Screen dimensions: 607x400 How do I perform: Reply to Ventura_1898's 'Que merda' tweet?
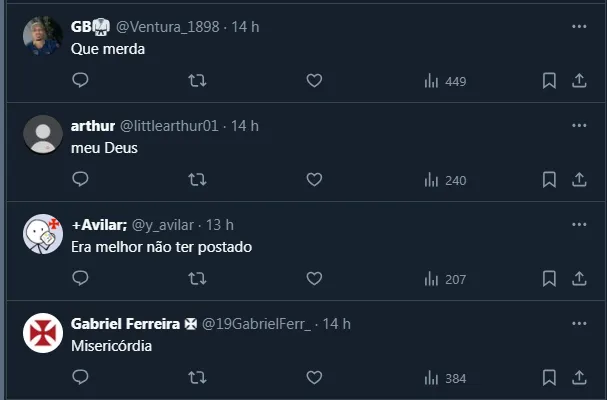pos(81,81)
